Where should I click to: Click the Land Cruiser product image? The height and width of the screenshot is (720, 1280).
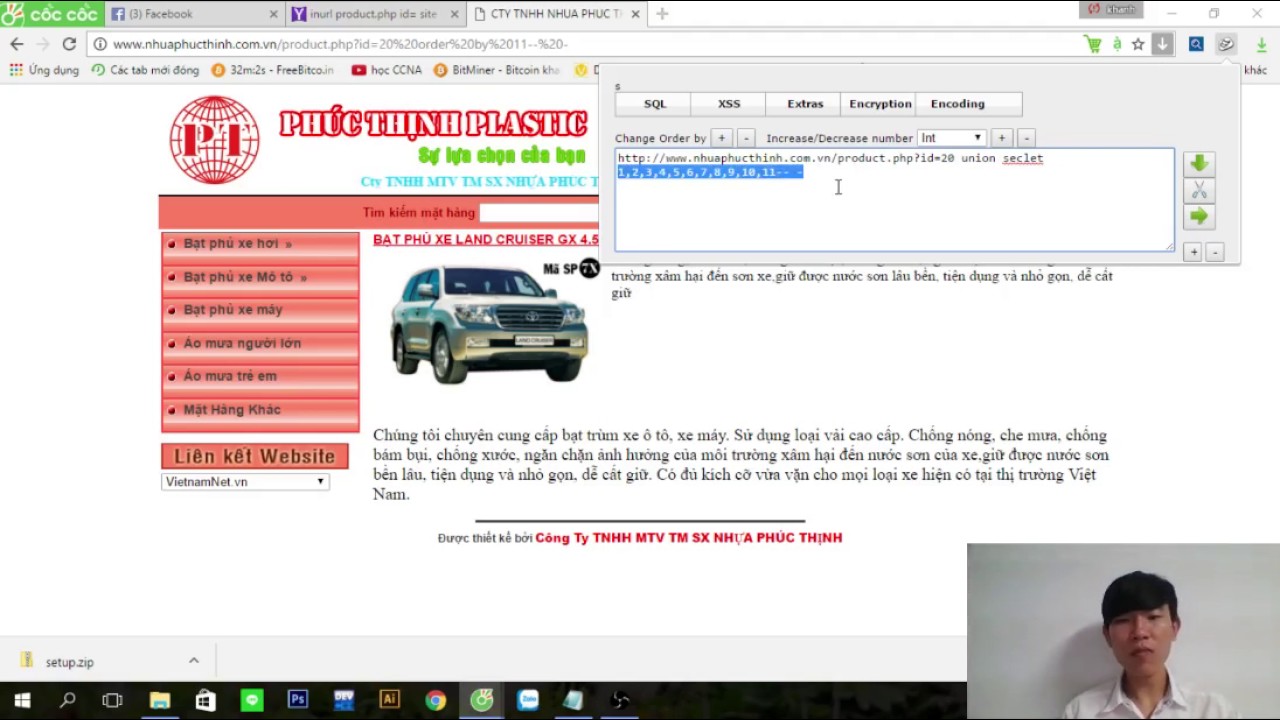point(489,323)
